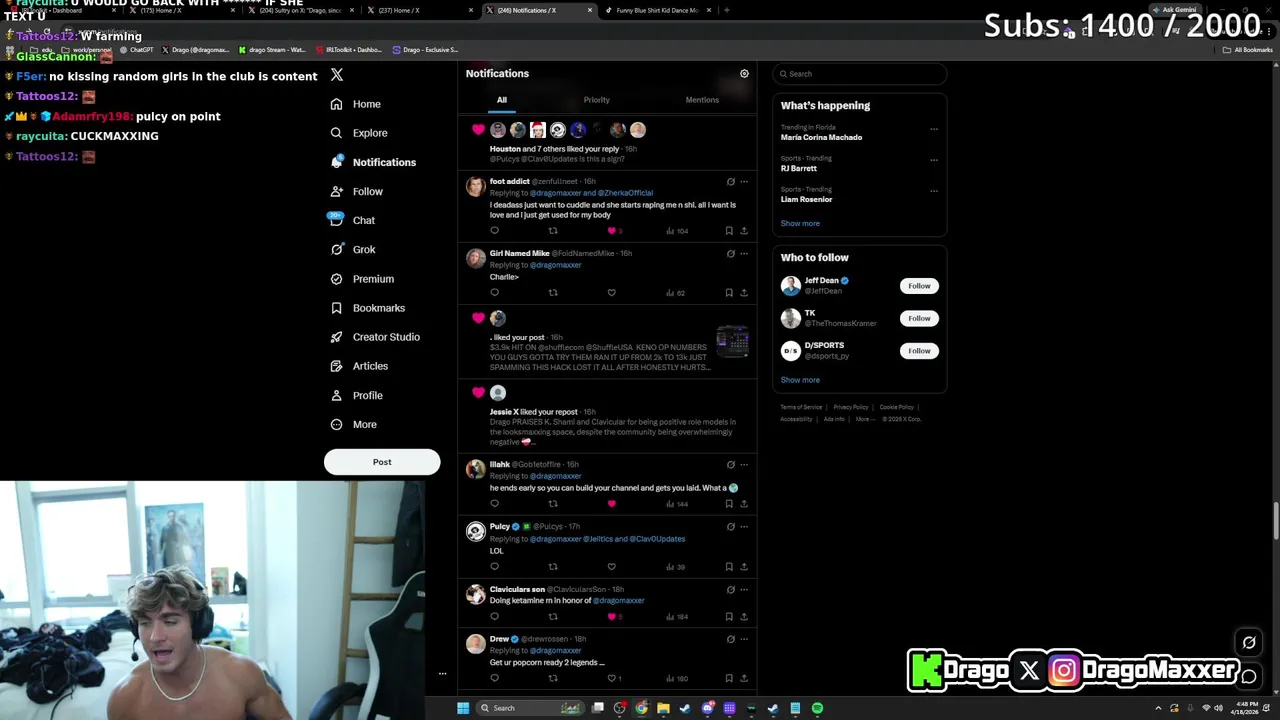Open Profile in the sidebar
Screen dimensions: 1280x720
[356, 395]
